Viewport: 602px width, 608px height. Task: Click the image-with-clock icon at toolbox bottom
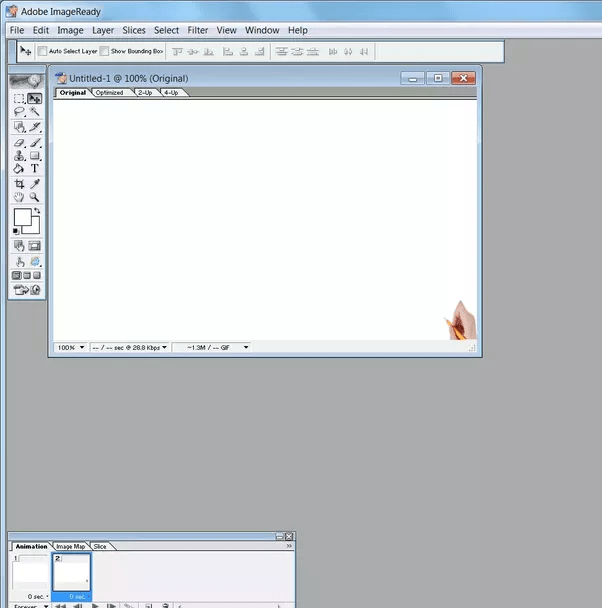(x=35, y=290)
